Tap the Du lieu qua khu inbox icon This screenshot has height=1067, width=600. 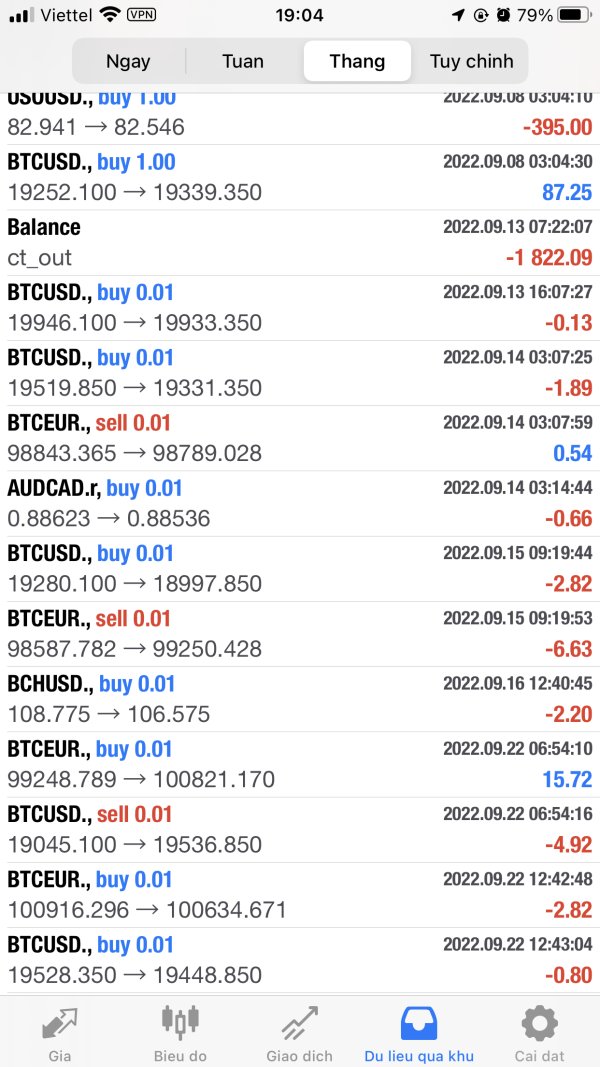coord(419,1023)
